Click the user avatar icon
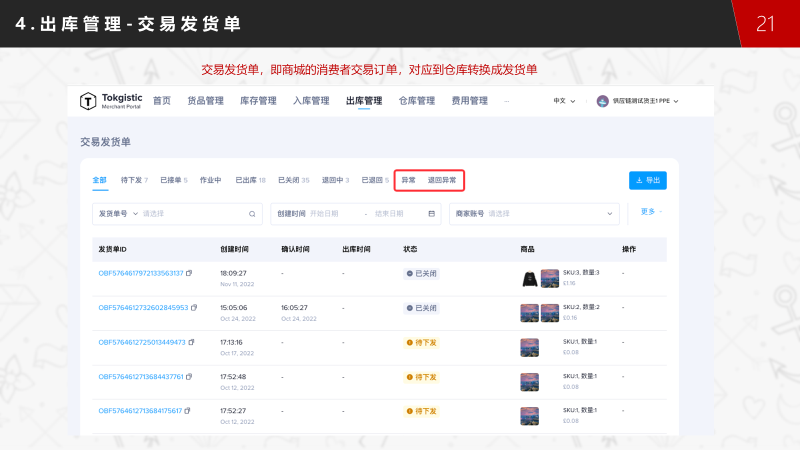Image resolution: width=800 pixels, height=450 pixels. pyautogui.click(x=603, y=101)
